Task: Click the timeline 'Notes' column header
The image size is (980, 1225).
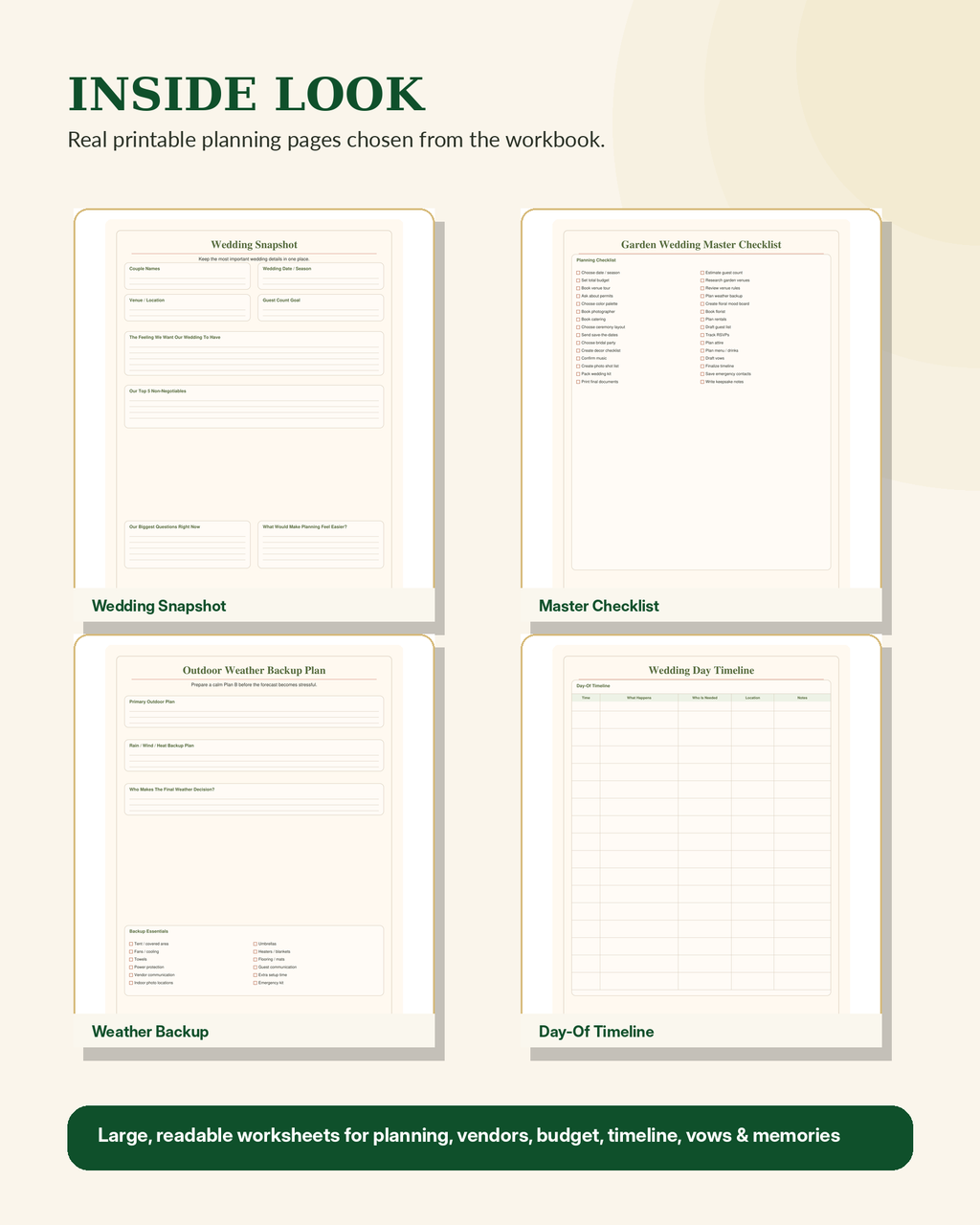Action: (802, 698)
